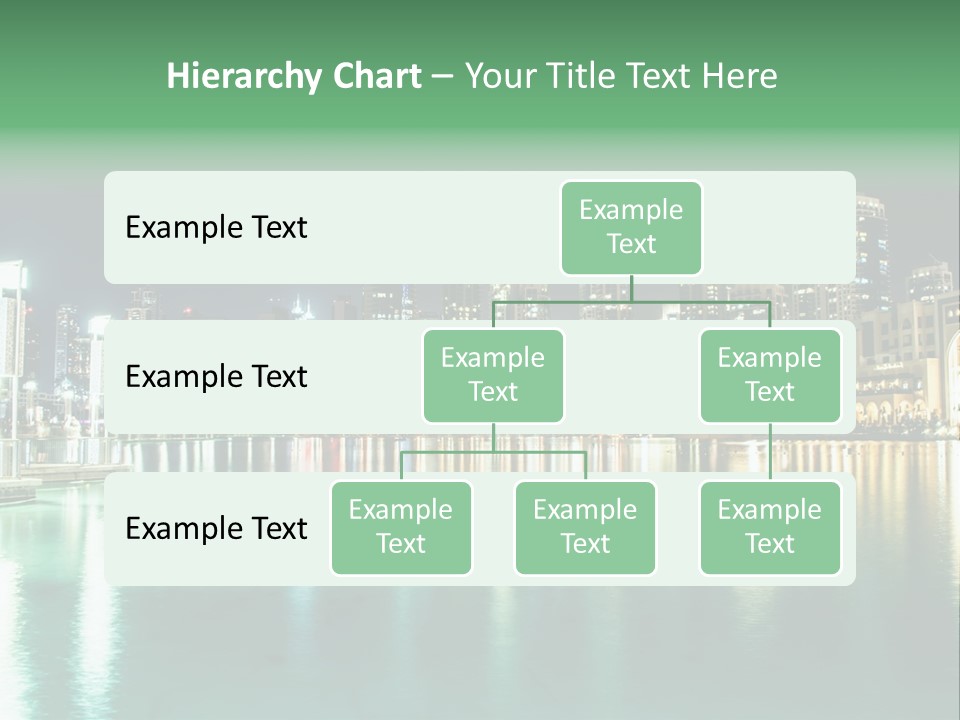
Task: Click the rightmost box in the bottom level
Action: pos(770,528)
